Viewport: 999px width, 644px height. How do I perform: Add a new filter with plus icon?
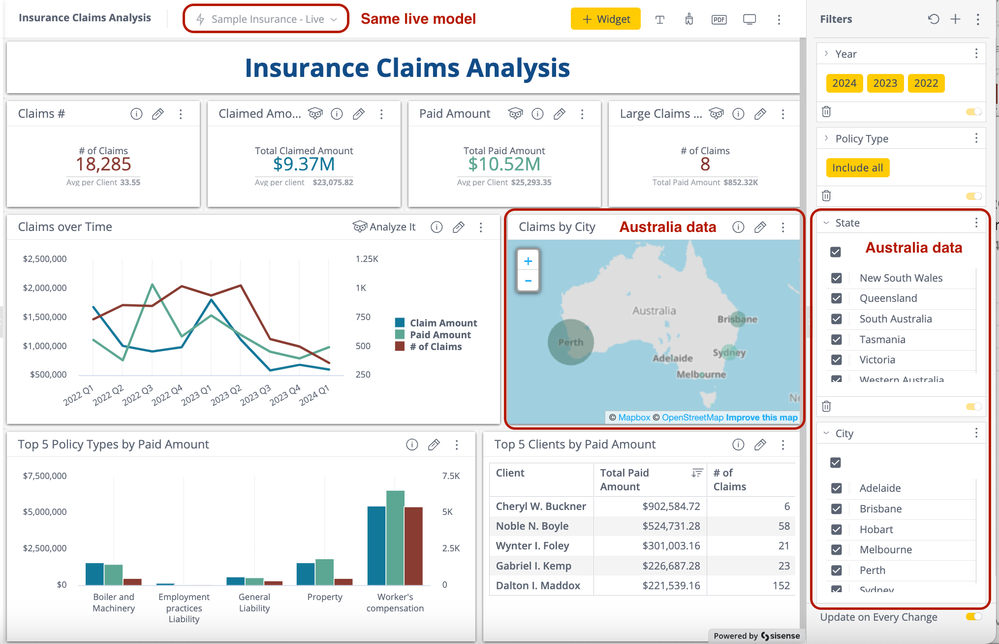point(955,19)
